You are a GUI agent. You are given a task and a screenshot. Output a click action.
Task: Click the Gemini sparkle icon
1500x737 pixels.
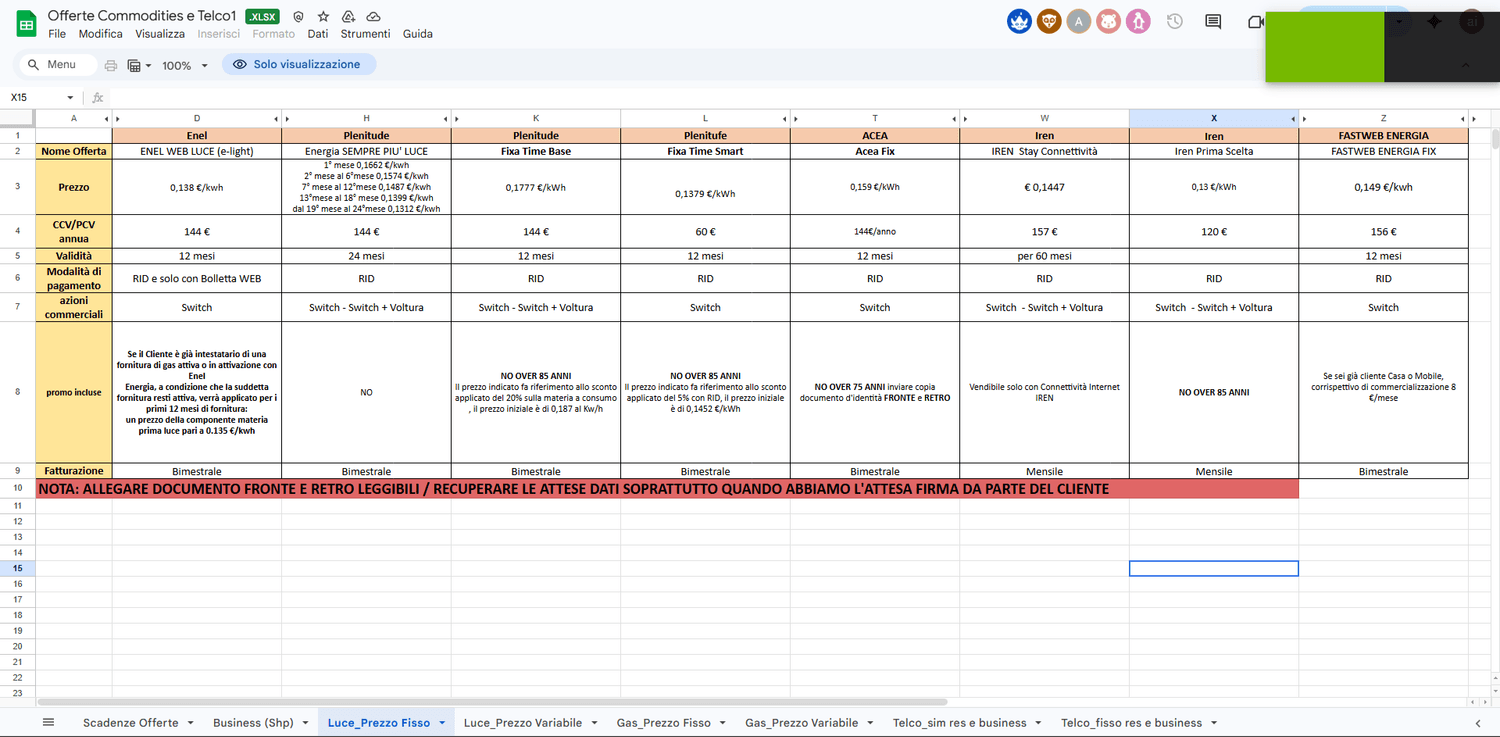[x=1435, y=21]
